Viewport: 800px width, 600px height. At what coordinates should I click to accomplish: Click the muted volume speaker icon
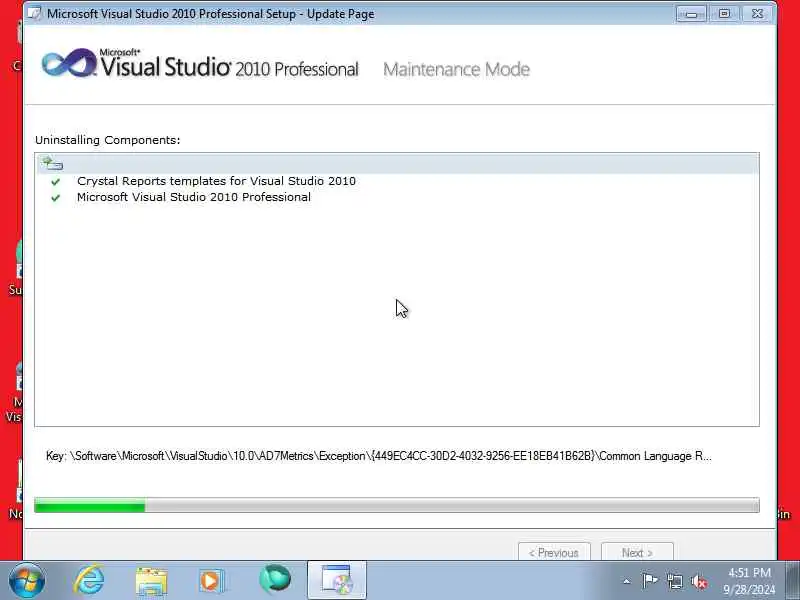[699, 581]
